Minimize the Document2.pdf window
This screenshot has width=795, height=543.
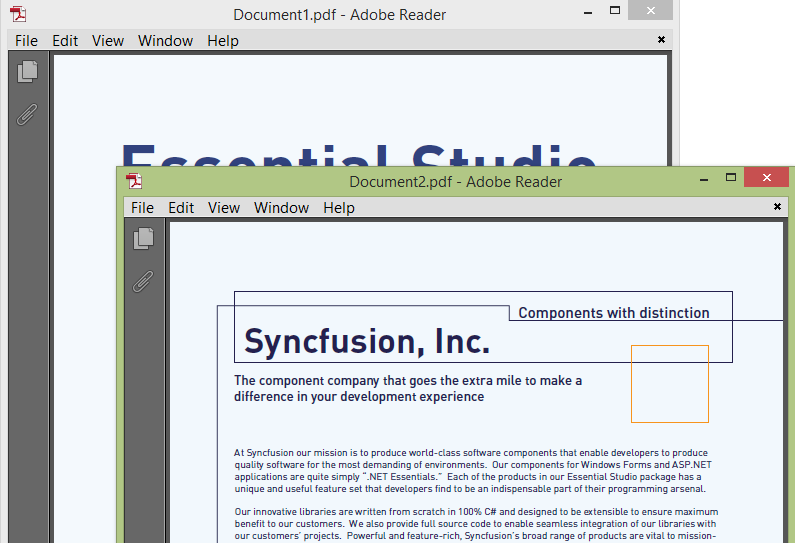pyautogui.click(x=704, y=178)
